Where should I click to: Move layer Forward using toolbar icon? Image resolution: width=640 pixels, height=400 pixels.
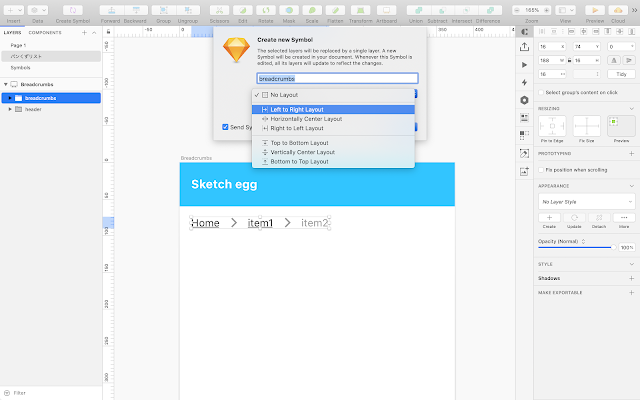tap(111, 10)
